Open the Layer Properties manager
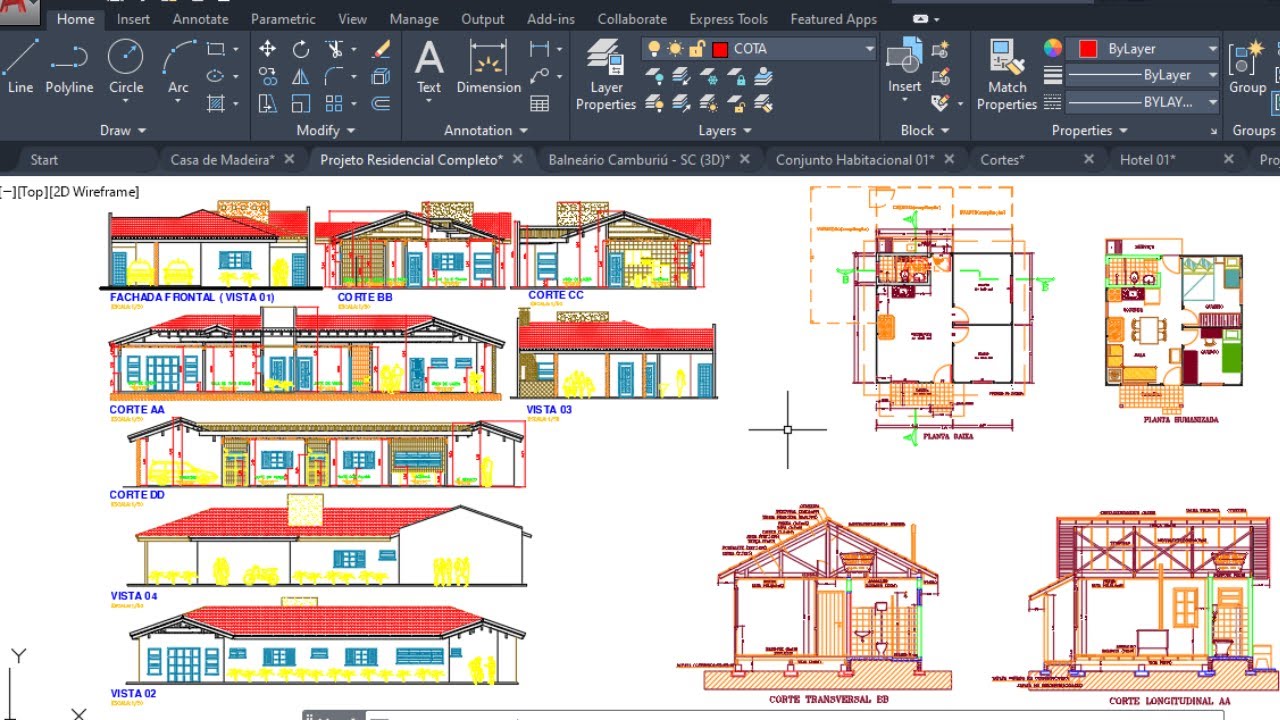 click(x=606, y=75)
